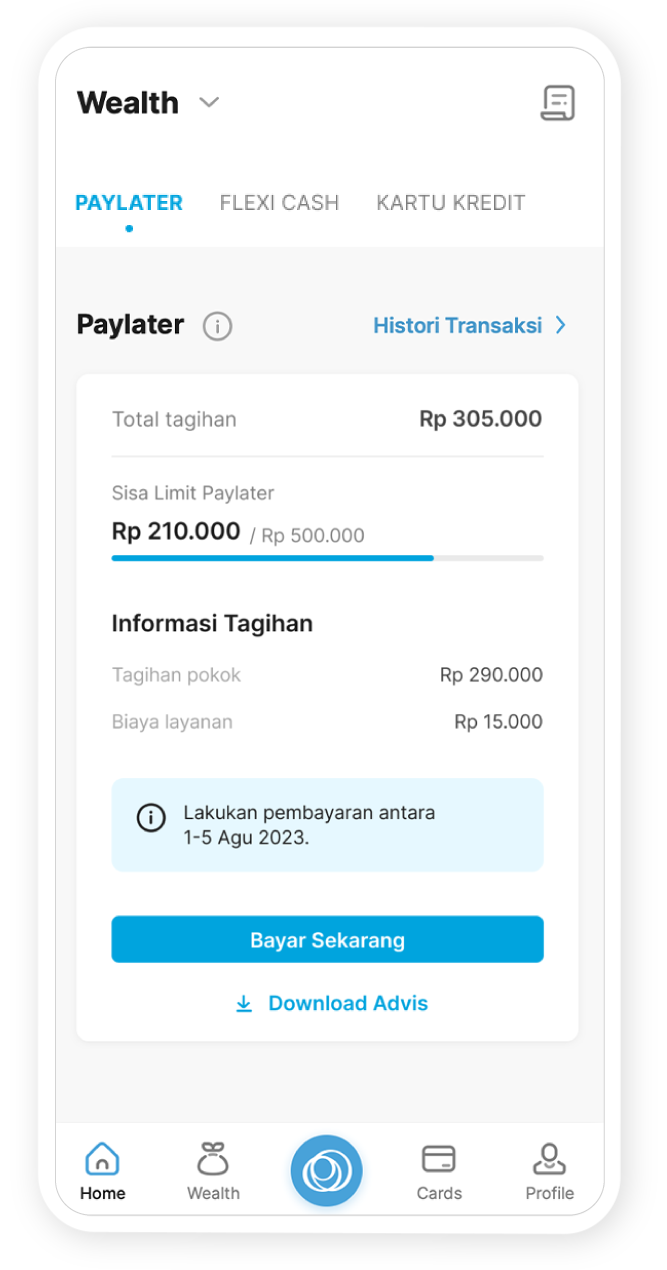Open the Histori Transaksi link
Image resolution: width=667 pixels, height=1270 pixels.
[457, 325]
